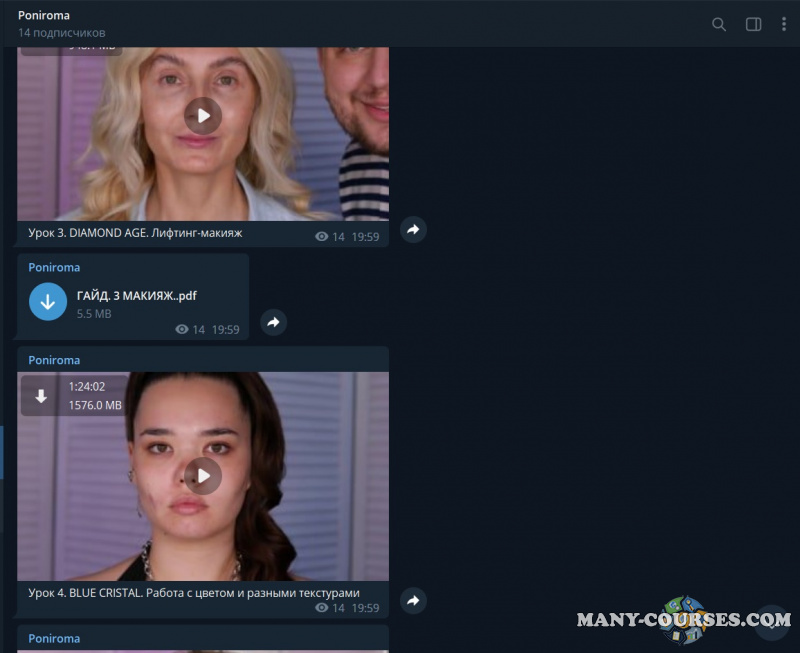Screen dimensions: 800x653
Task: Play the Урок 4 BLUE CRISTAL video
Action: tap(203, 476)
